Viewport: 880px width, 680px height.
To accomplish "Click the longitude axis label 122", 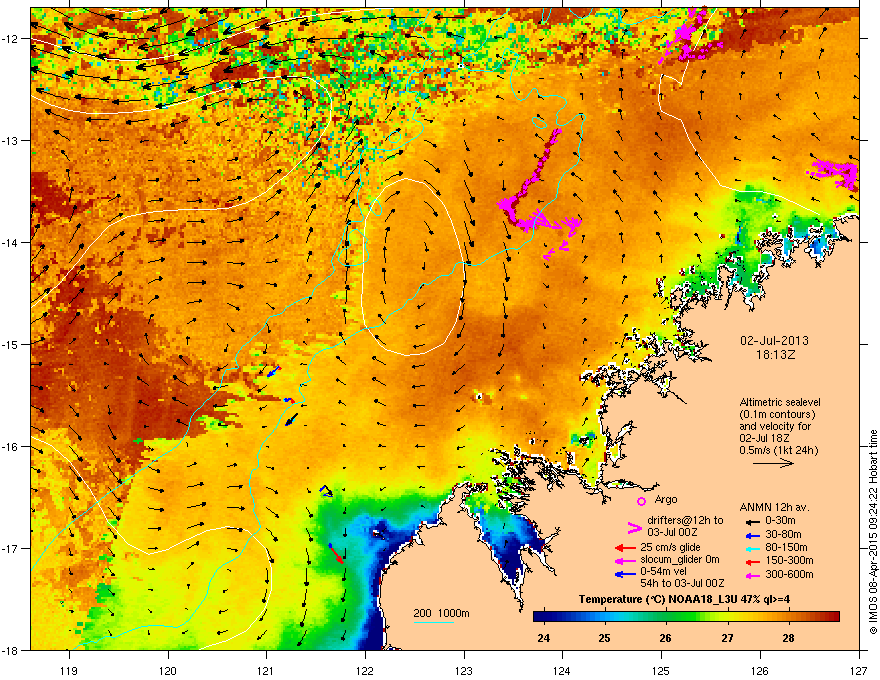I will point(365,671).
